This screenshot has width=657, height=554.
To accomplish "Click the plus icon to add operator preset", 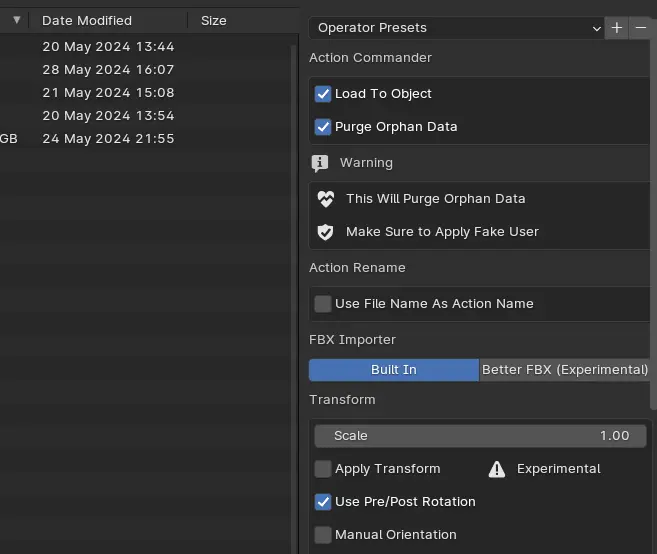I will (617, 28).
